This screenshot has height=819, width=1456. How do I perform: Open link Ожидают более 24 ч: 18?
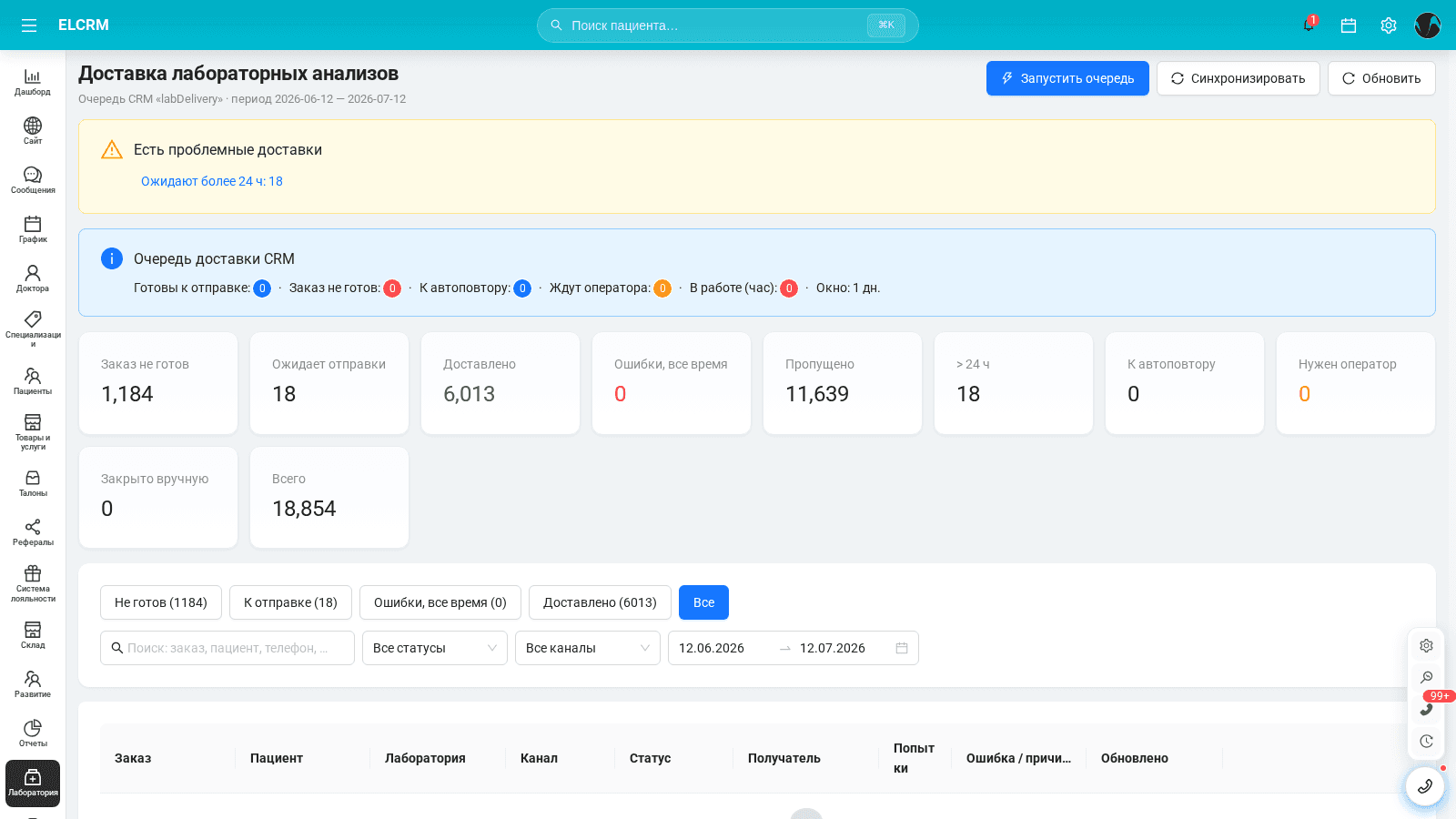point(212,181)
